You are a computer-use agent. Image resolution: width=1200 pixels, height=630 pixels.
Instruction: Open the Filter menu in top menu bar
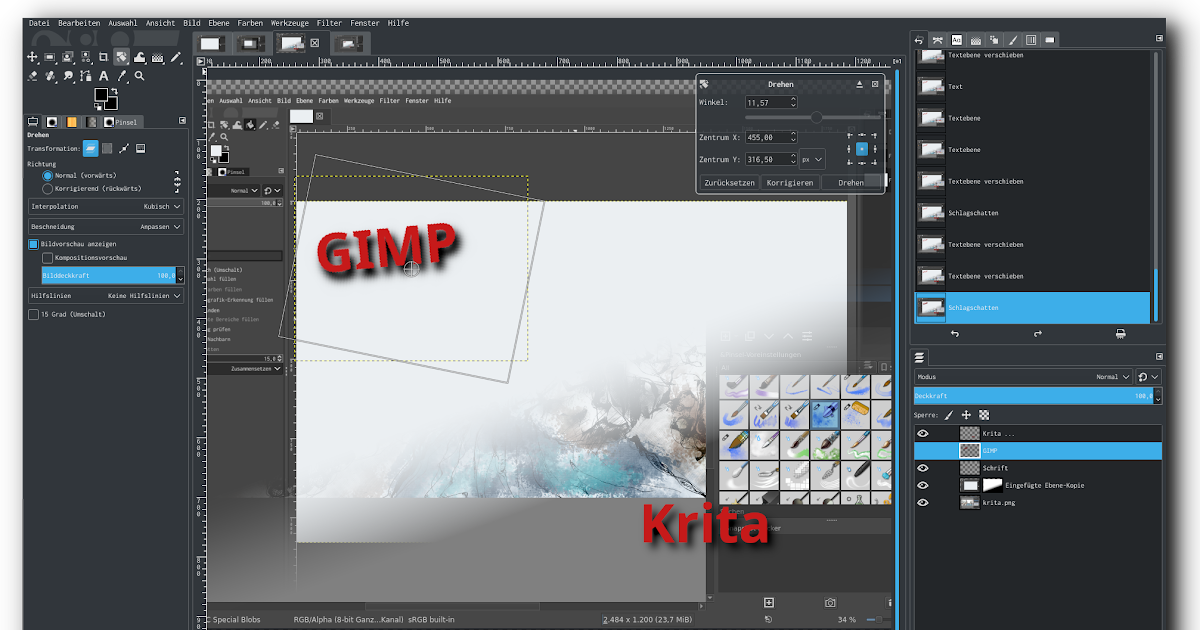(x=329, y=22)
